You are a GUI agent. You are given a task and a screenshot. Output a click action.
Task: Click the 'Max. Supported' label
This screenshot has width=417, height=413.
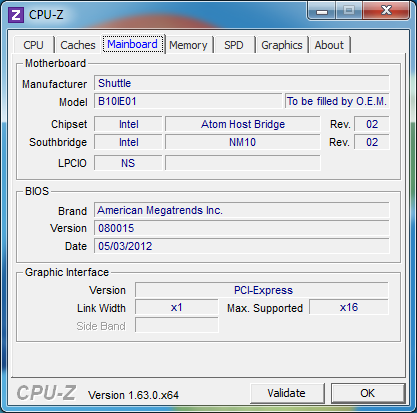(x=265, y=308)
